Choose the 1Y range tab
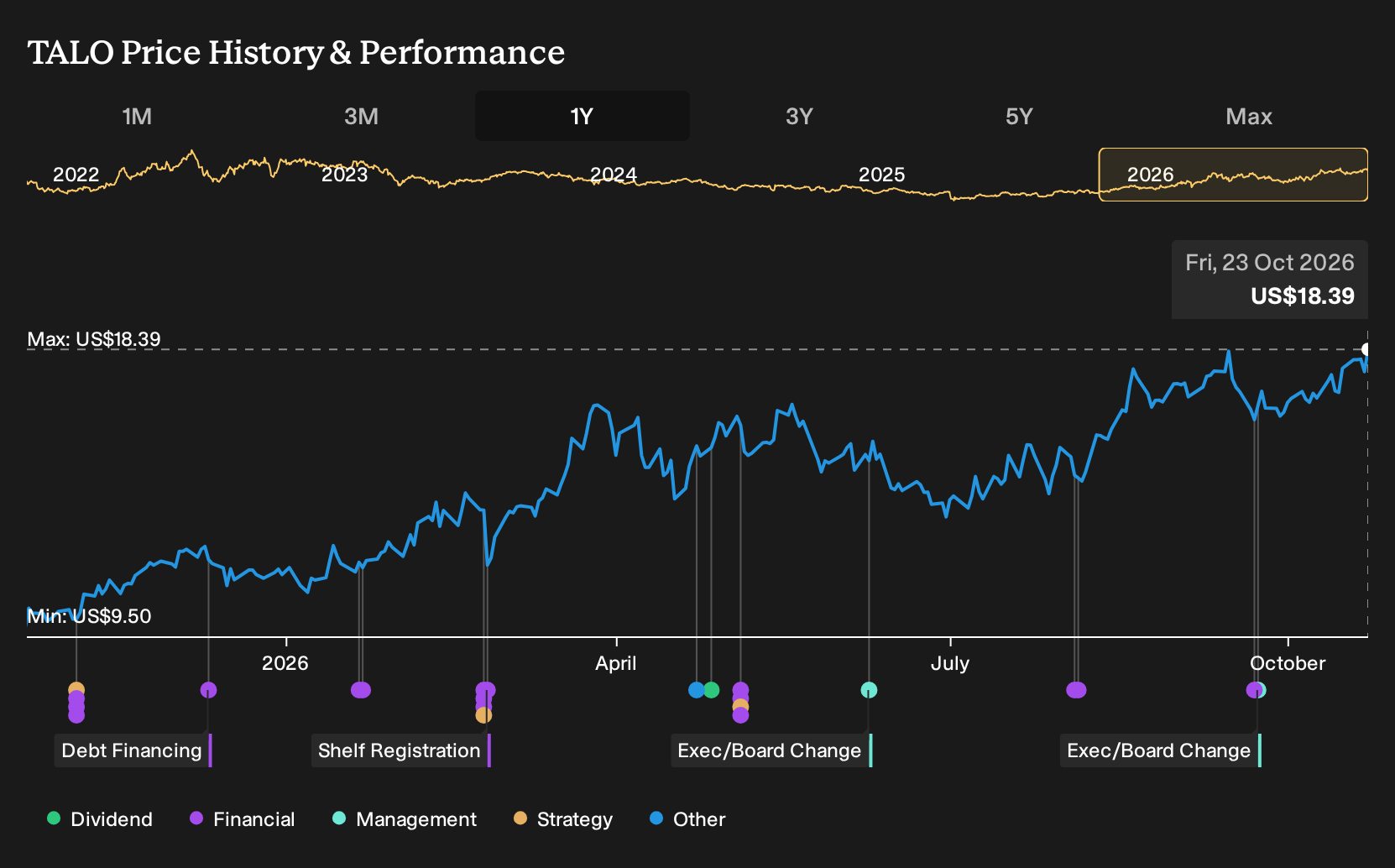1395x868 pixels. click(583, 116)
